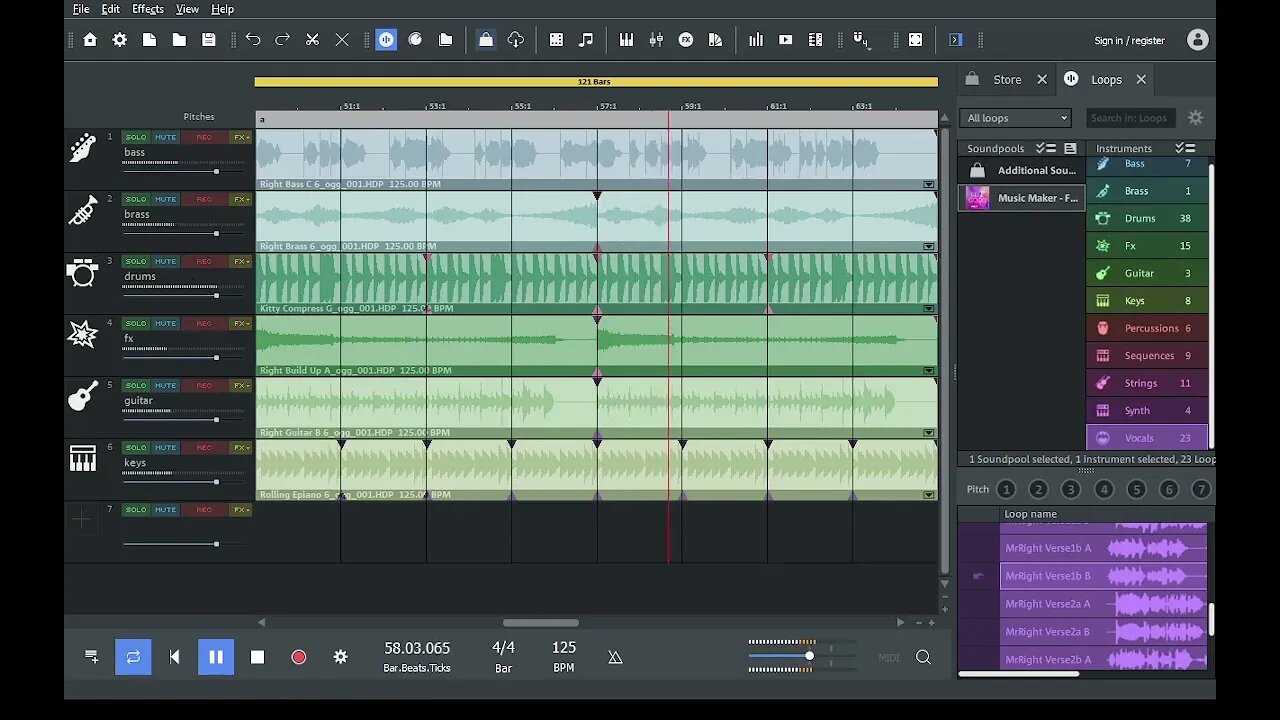Viewport: 1280px width, 720px height.
Task: Expand the Kitty Compress G clip menu arrow
Action: point(929,308)
